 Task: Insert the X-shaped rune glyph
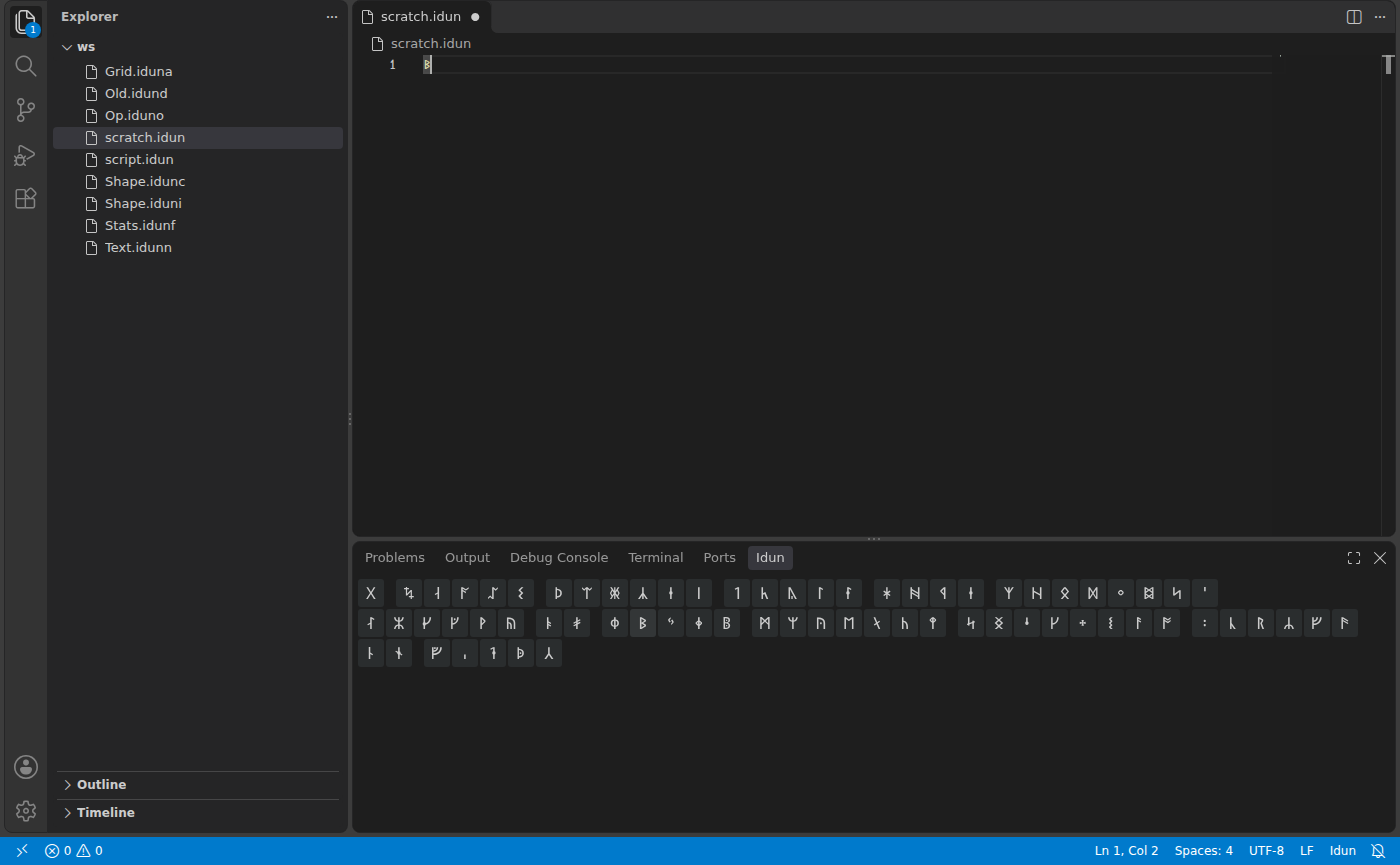(x=371, y=593)
